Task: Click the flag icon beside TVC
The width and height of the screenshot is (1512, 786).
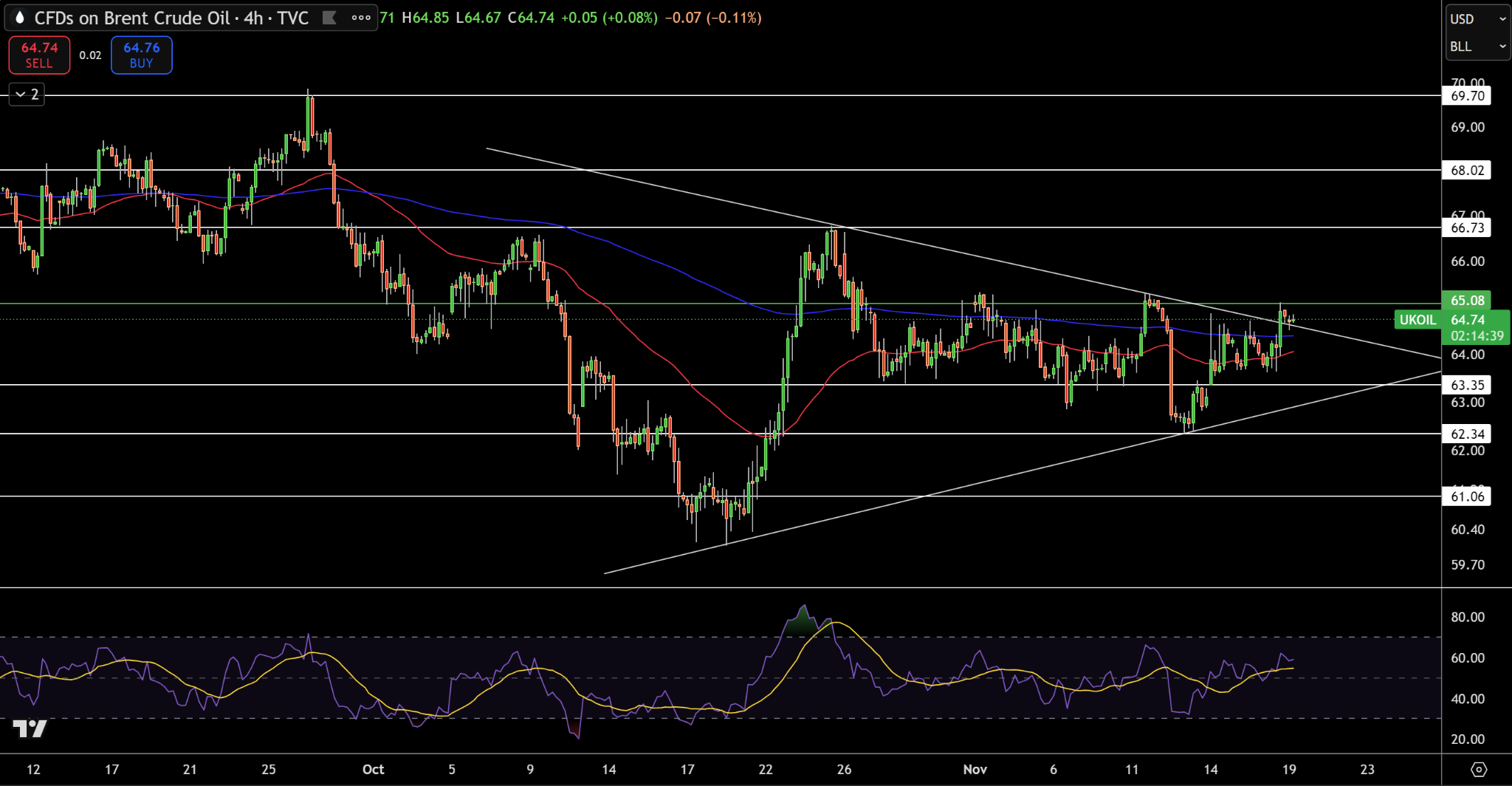Action: pos(329,18)
